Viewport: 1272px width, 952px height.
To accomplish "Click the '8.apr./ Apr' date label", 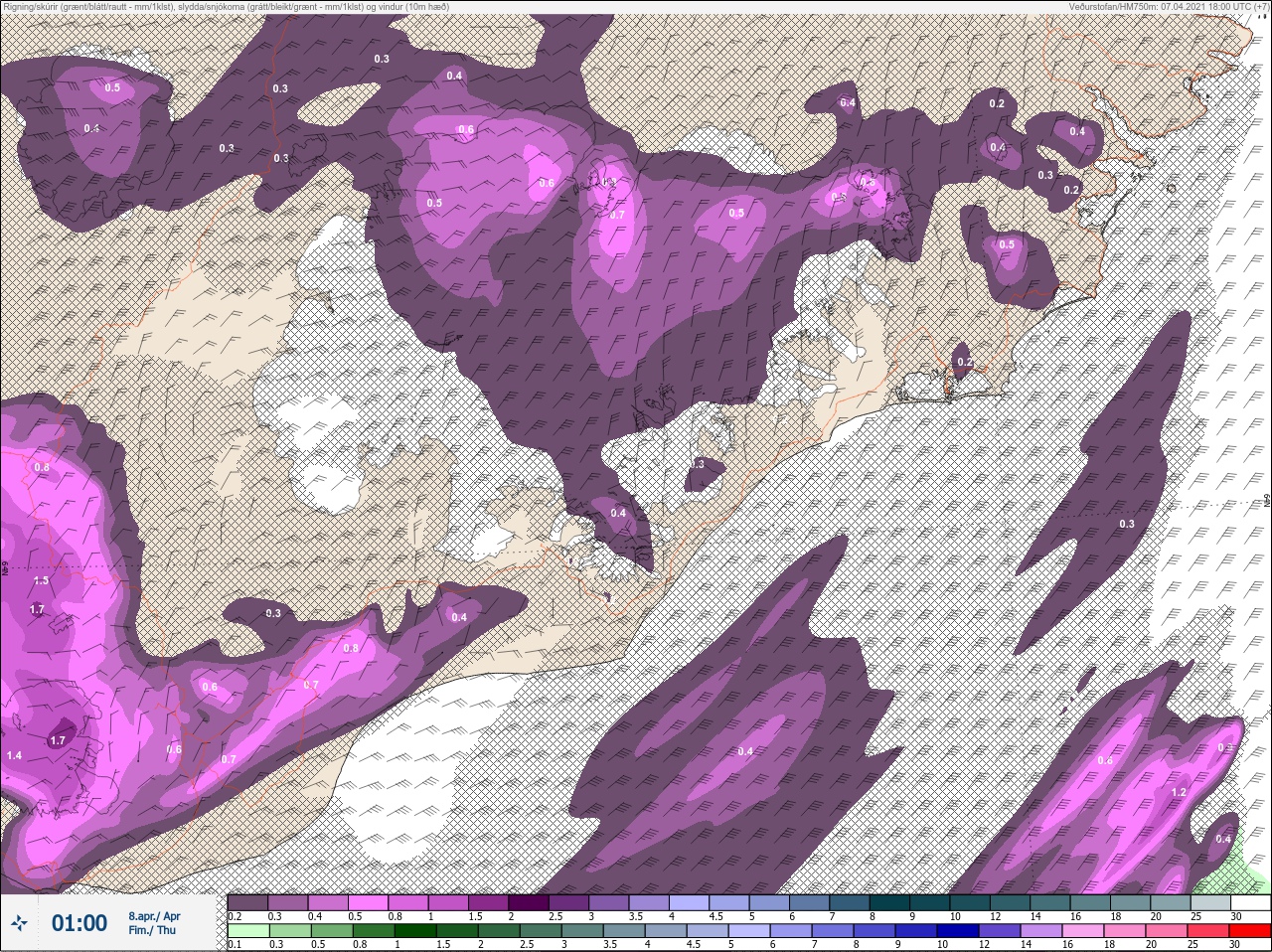I will pos(154,916).
